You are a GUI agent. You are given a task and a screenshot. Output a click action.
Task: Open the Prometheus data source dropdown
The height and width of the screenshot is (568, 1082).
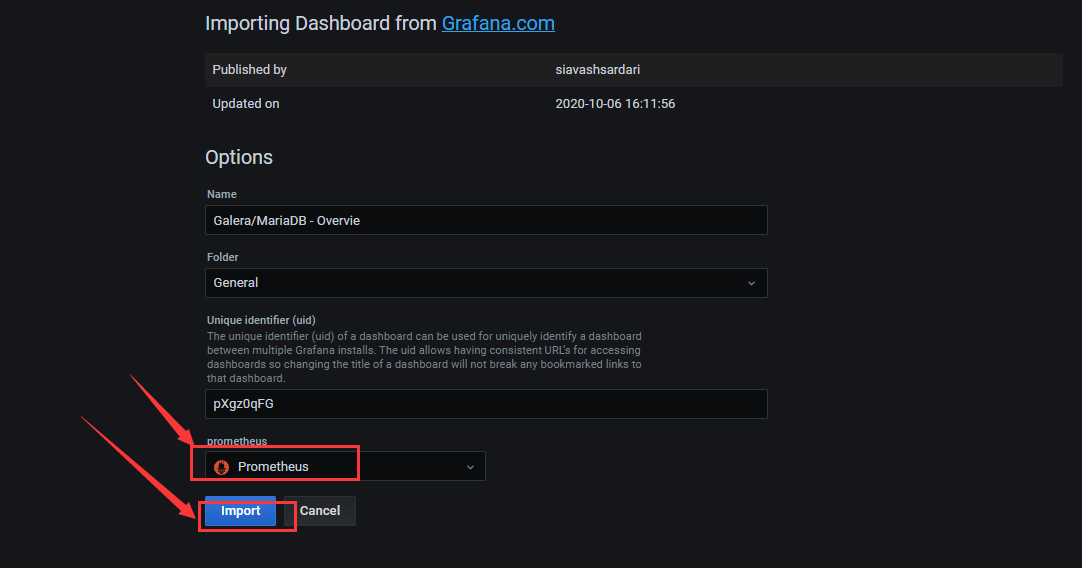[x=345, y=467]
